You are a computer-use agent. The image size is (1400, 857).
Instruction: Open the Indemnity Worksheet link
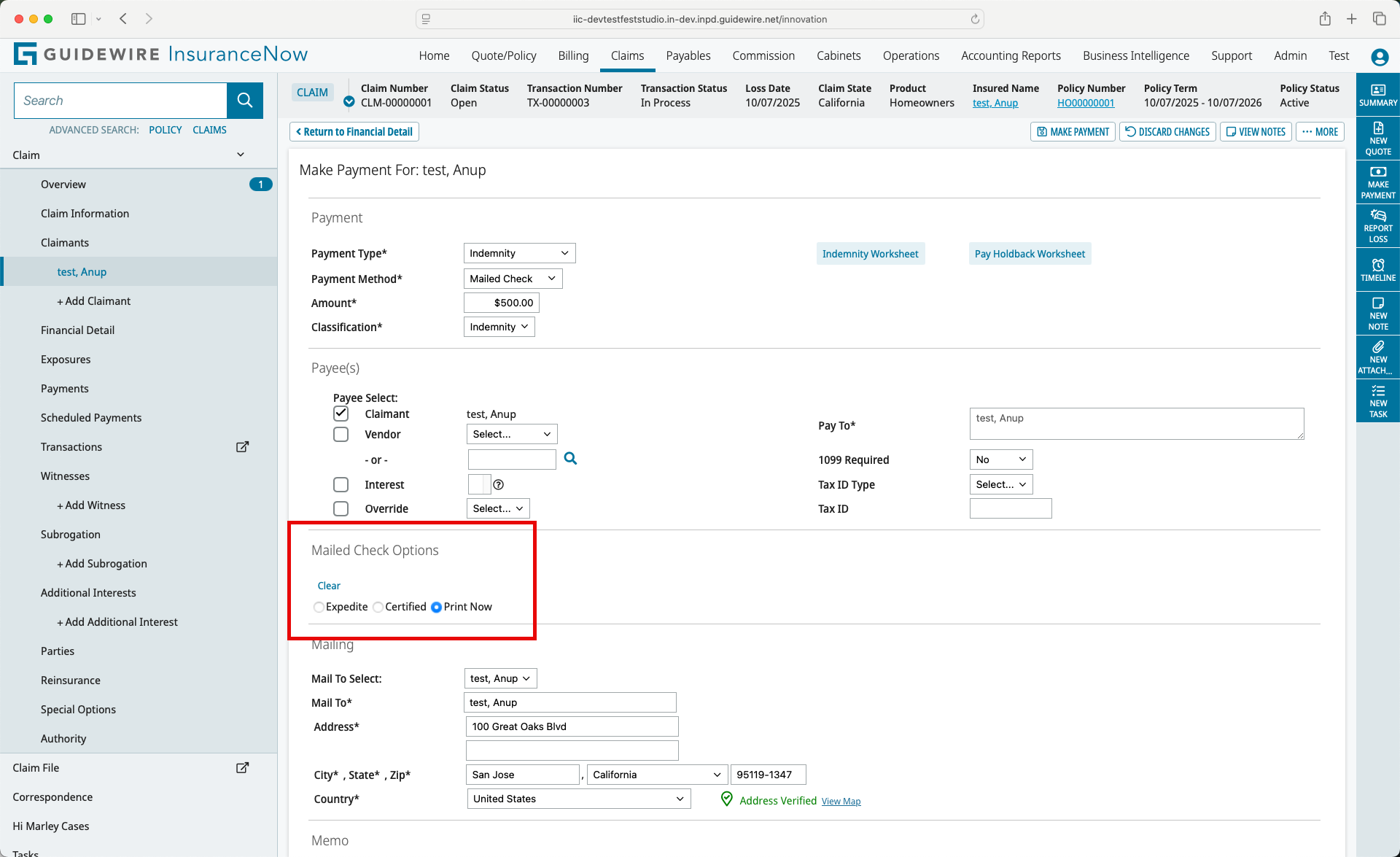click(x=870, y=254)
